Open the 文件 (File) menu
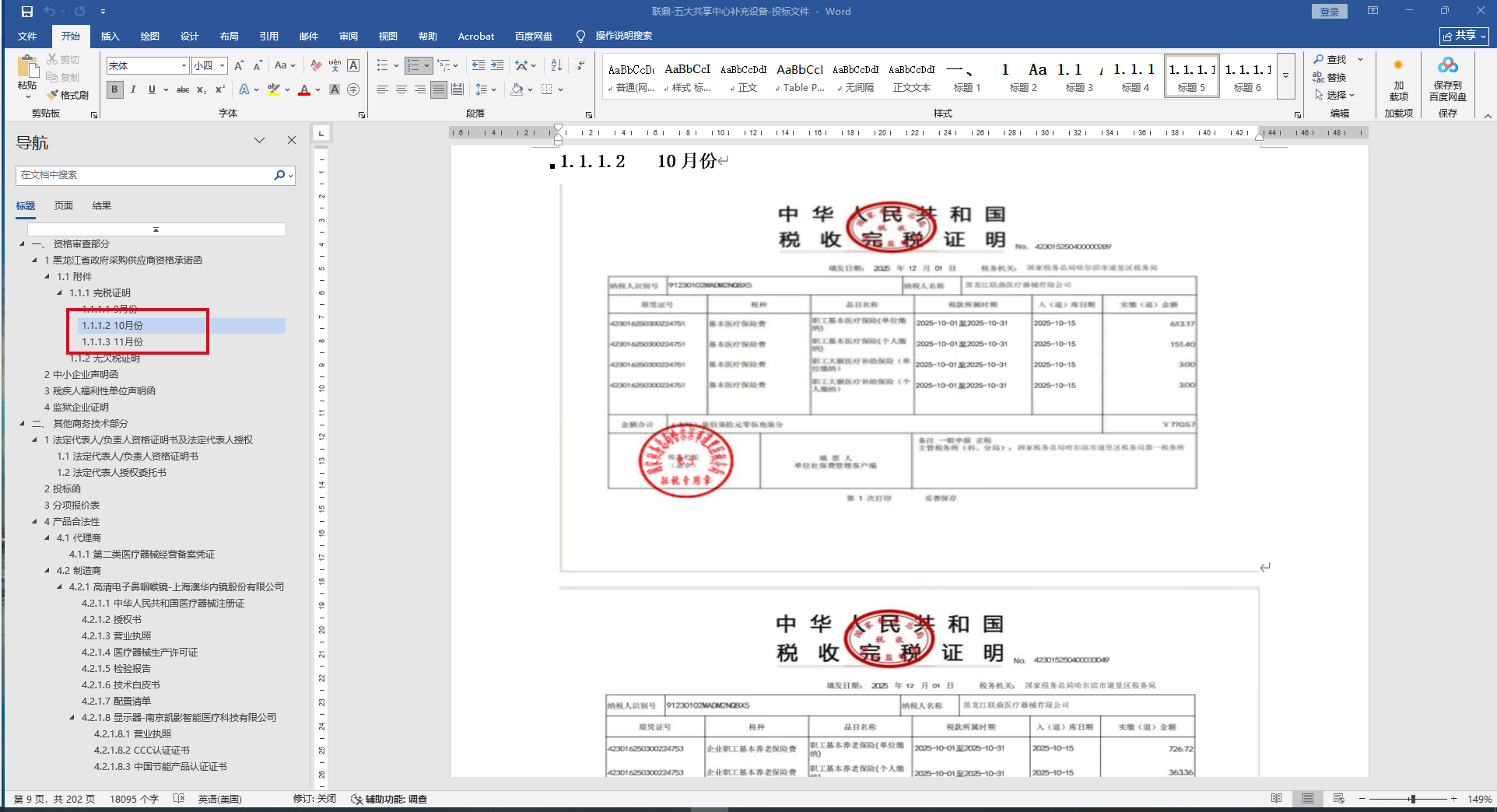The image size is (1497, 812). 27,36
